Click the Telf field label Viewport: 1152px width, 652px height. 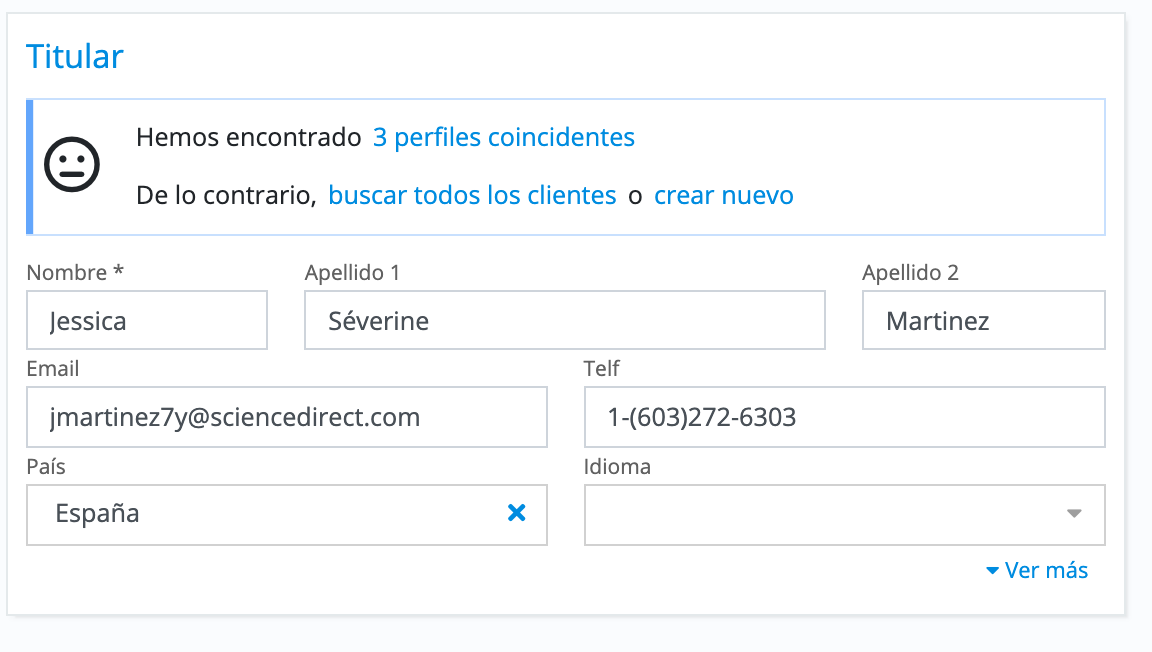coord(602,369)
